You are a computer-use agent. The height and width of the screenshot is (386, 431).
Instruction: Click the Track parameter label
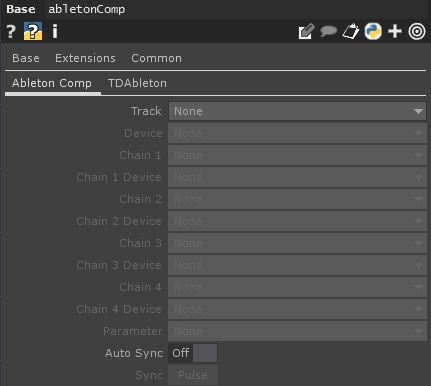pos(146,111)
